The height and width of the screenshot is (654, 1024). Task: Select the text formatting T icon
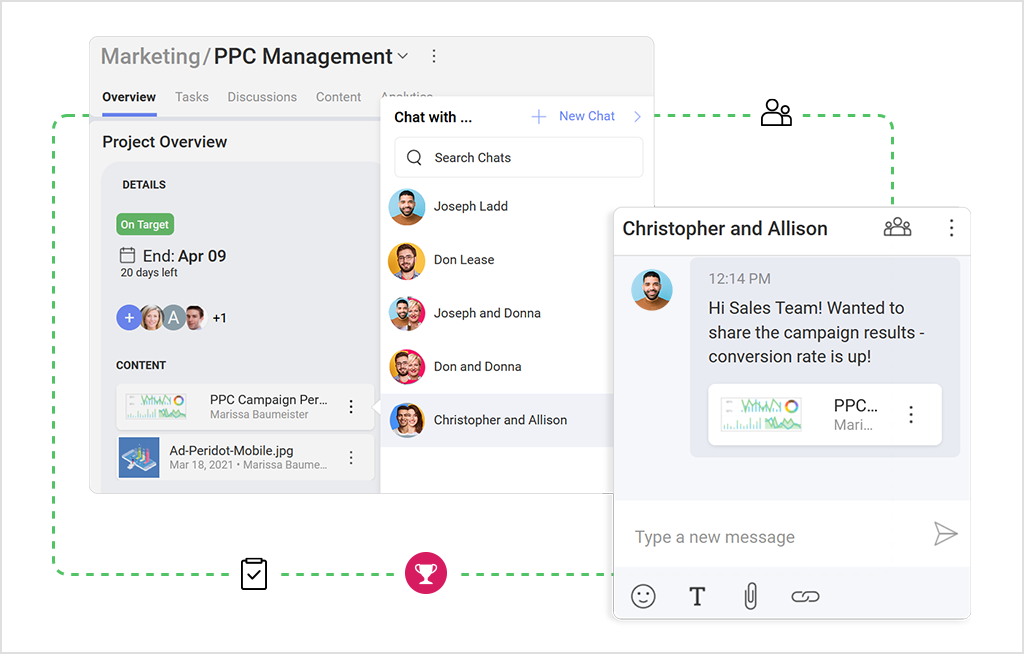coord(697,597)
